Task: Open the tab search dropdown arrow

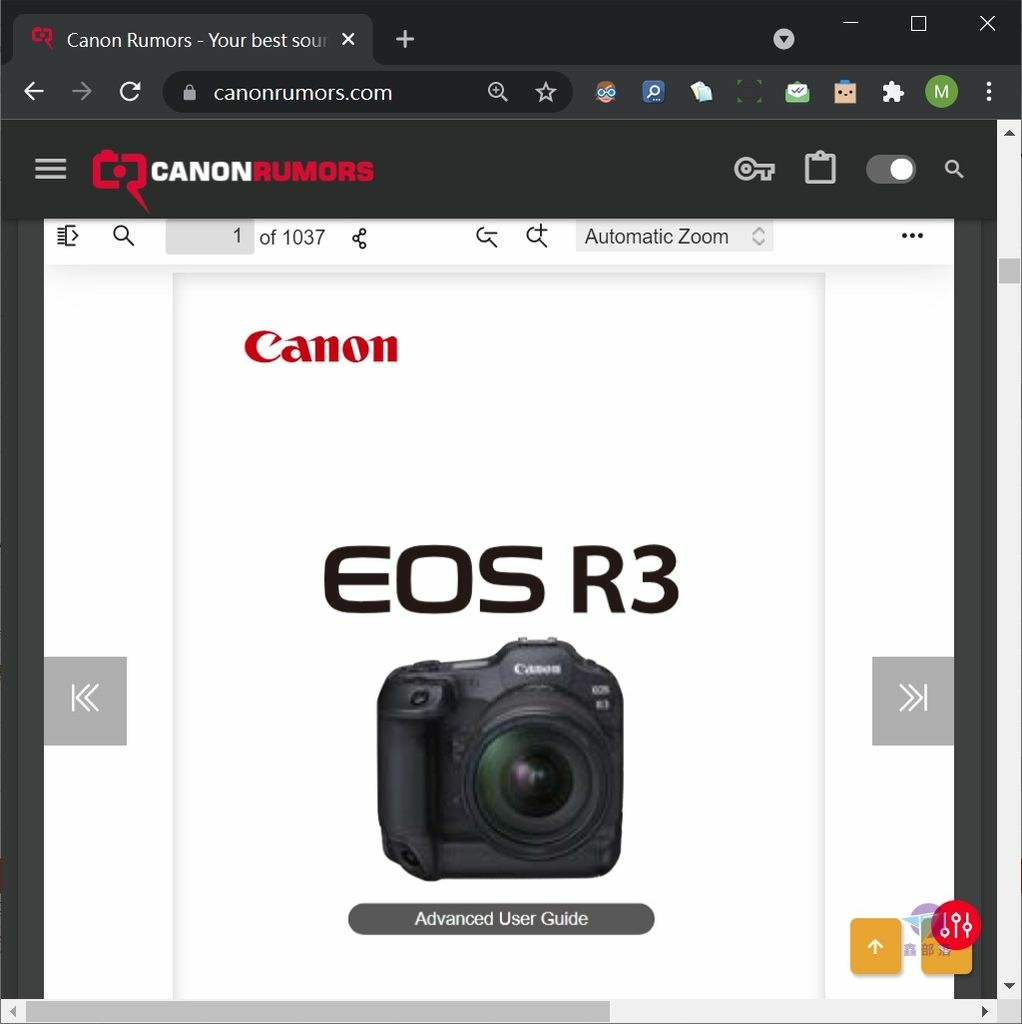Action: pos(784,39)
